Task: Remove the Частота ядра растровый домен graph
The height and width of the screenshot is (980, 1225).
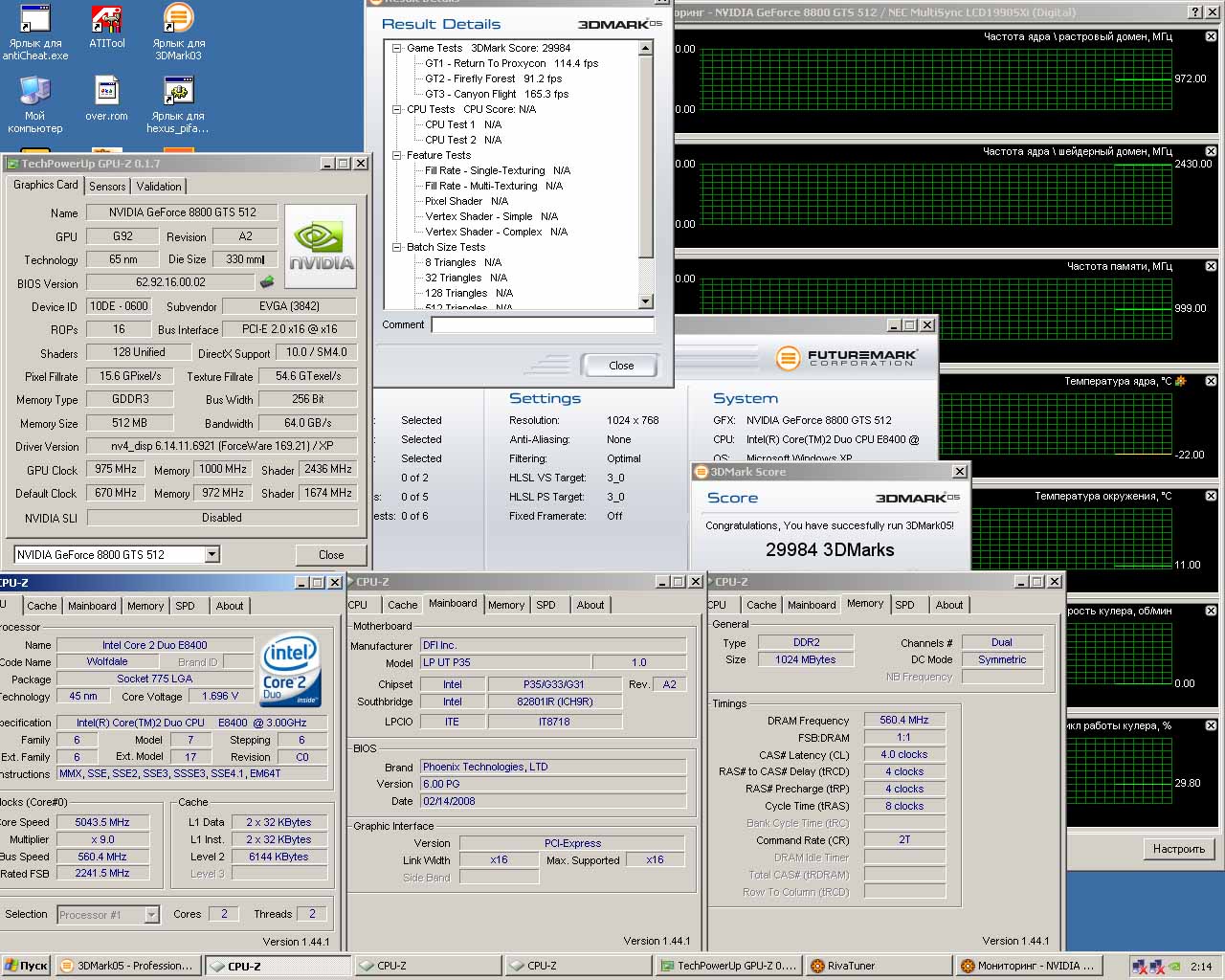Action: (1211, 36)
